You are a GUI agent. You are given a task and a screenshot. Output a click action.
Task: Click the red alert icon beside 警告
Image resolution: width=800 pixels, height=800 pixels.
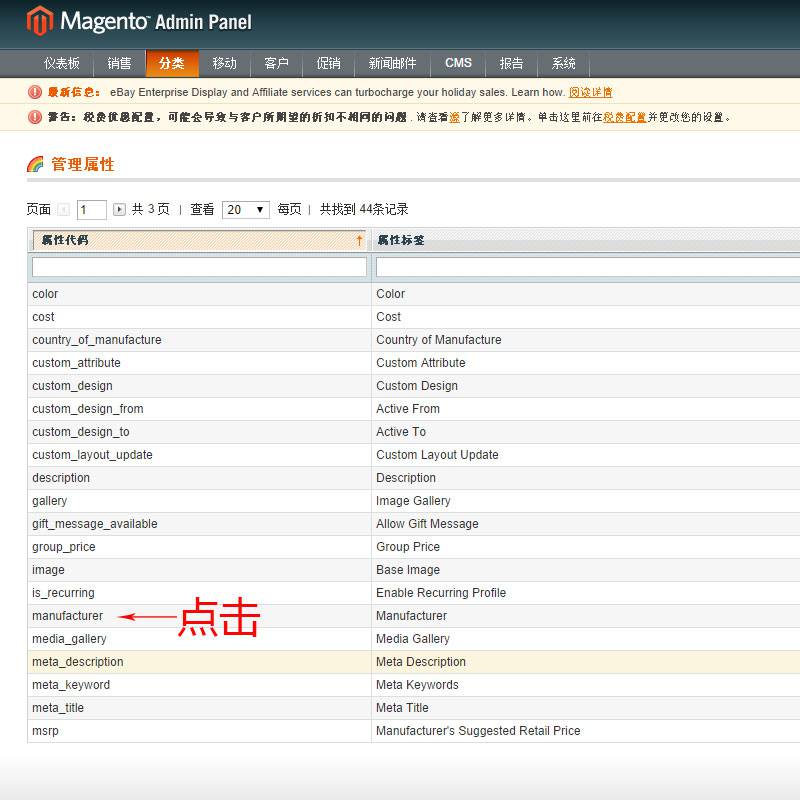click(35, 117)
